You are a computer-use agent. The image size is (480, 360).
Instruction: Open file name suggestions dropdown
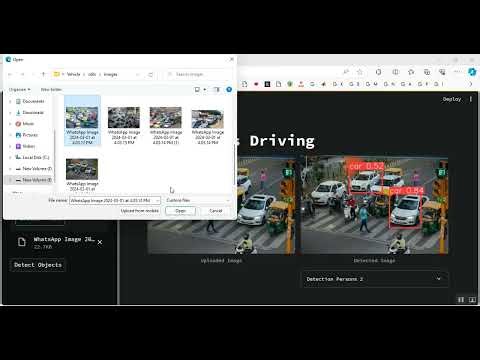[x=157, y=200]
